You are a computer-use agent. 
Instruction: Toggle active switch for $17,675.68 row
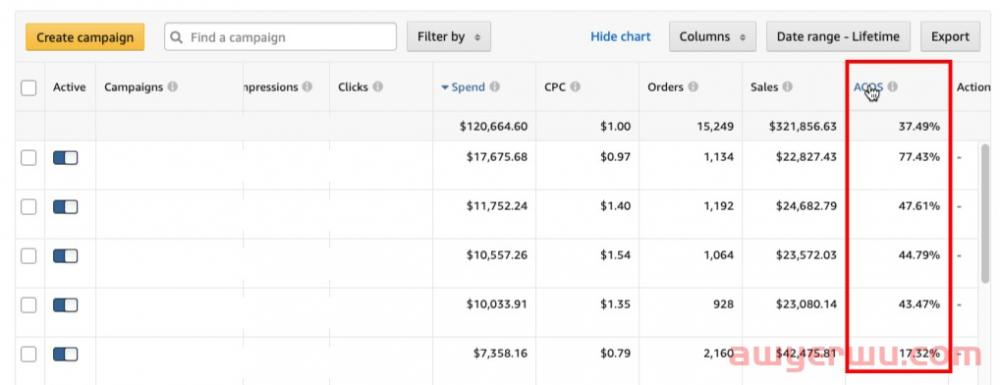65,157
